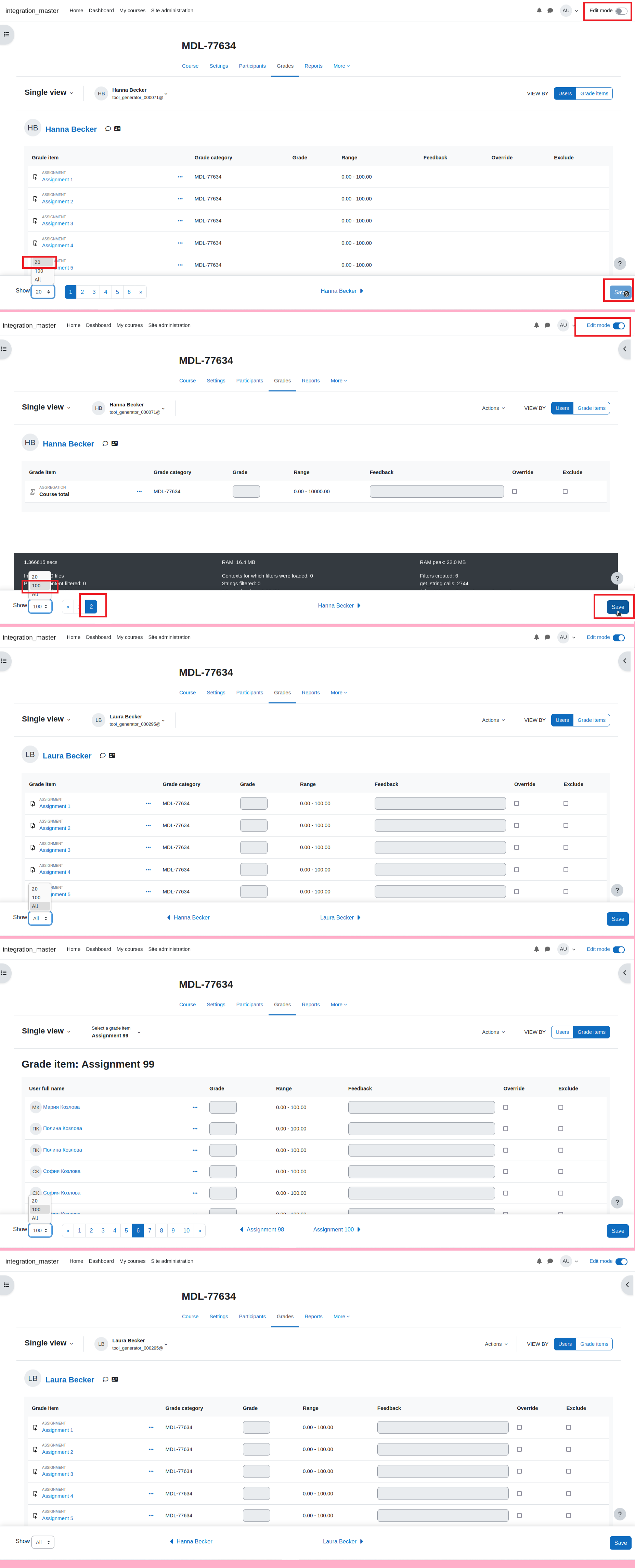The width and height of the screenshot is (635, 1568).
Task: Open notifications bell on the Edit-mode-off page
Action: click(x=539, y=10)
